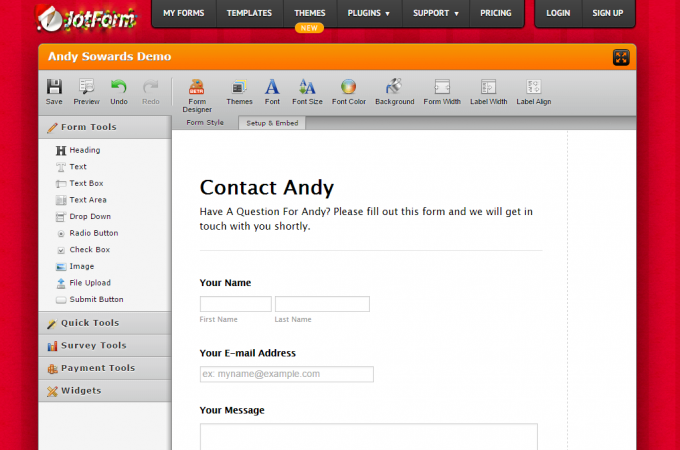Open the Templates page
680x450 pixels.
[x=249, y=13]
